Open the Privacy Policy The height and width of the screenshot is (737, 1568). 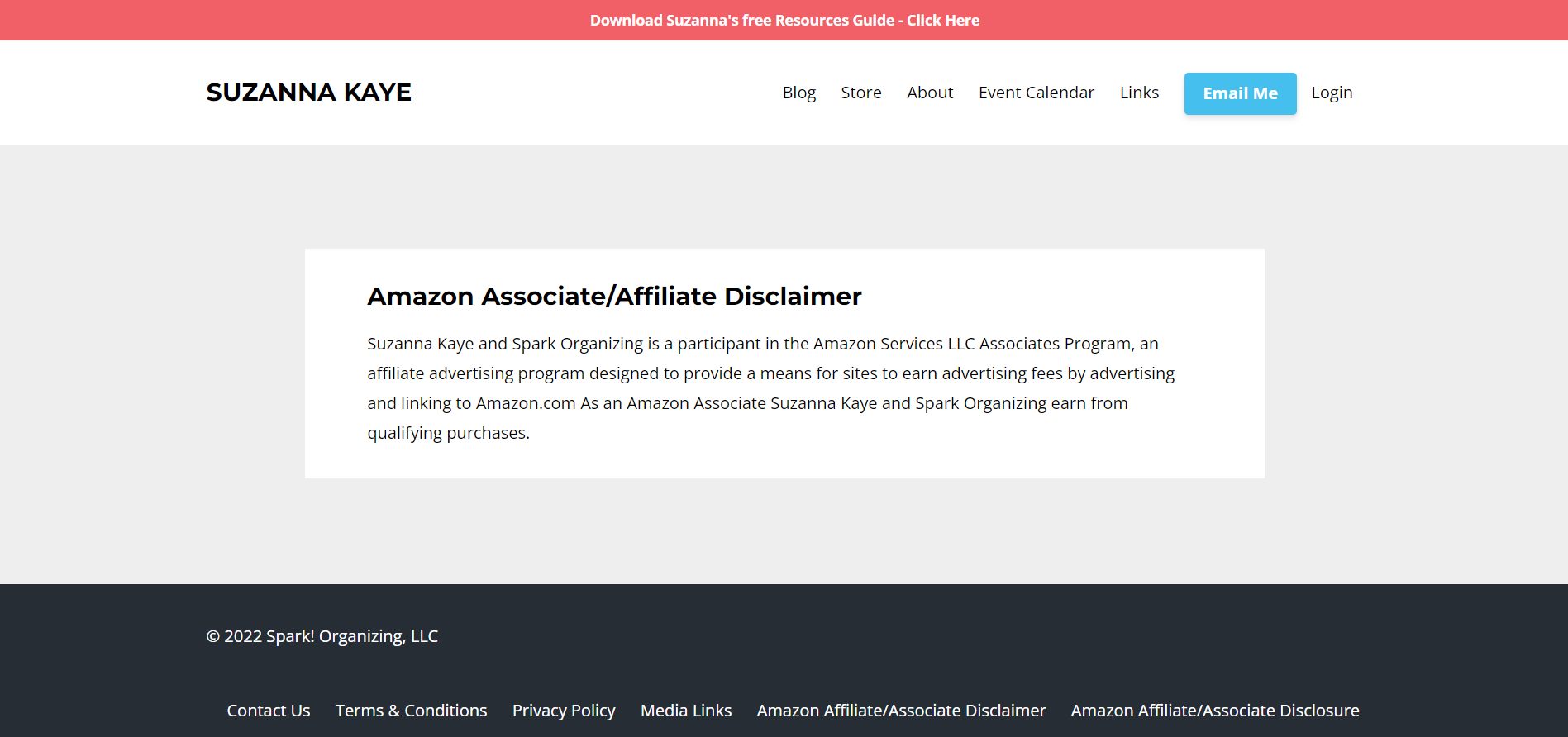(563, 710)
